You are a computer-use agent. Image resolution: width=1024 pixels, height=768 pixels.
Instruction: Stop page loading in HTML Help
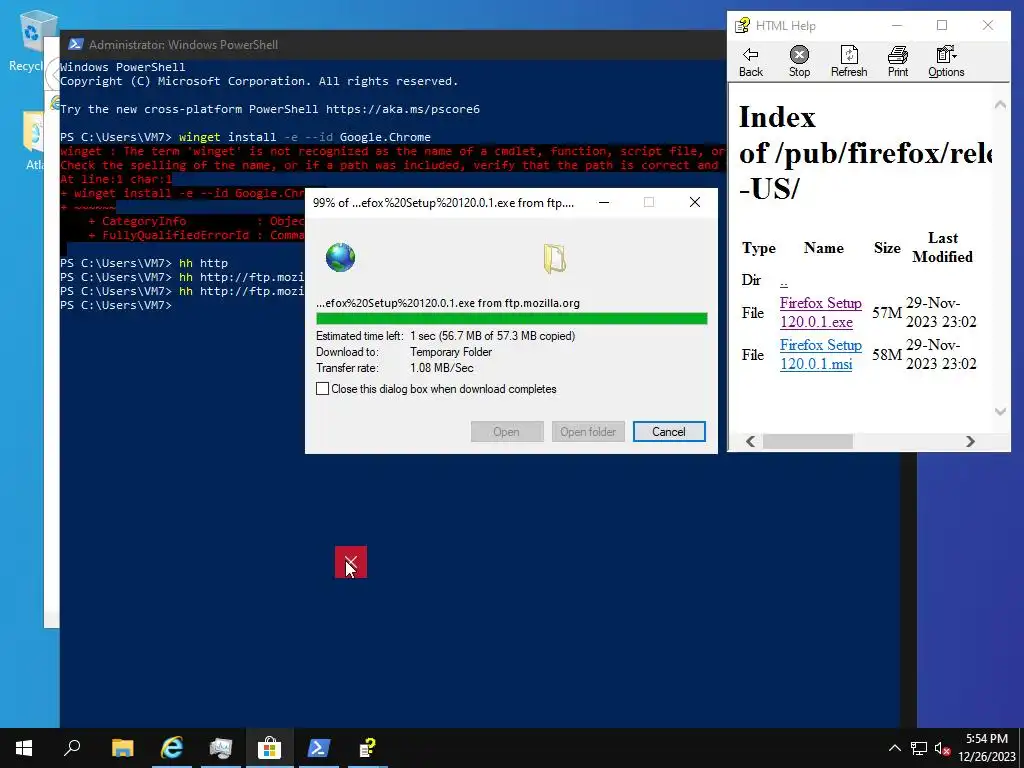pos(799,62)
